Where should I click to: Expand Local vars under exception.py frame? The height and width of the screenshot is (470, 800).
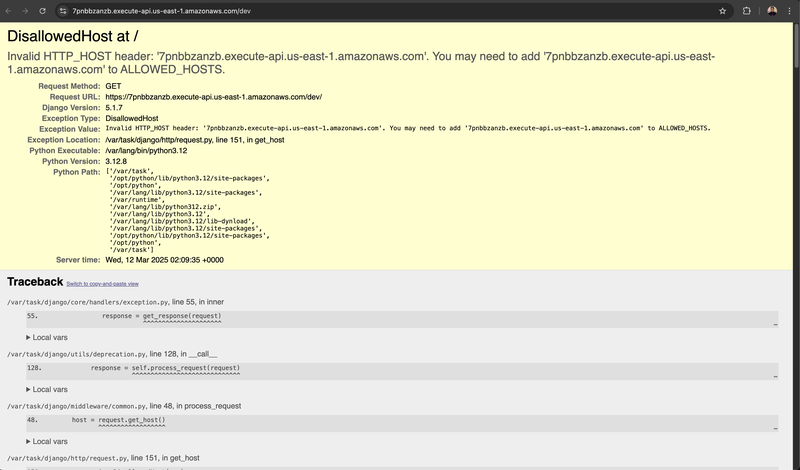(47, 337)
